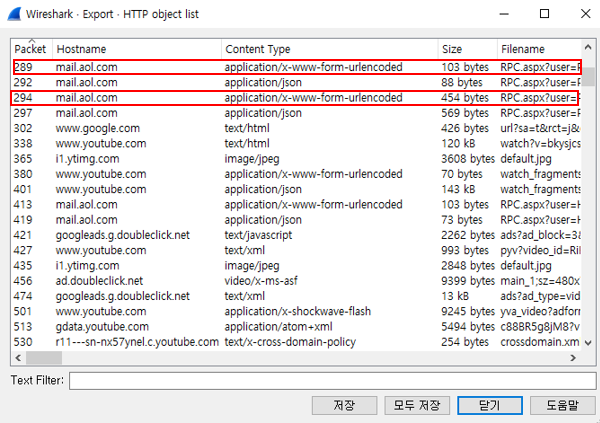The height and width of the screenshot is (423, 600).
Task: Select packet 302 www.google.com row
Action: [x=297, y=128]
